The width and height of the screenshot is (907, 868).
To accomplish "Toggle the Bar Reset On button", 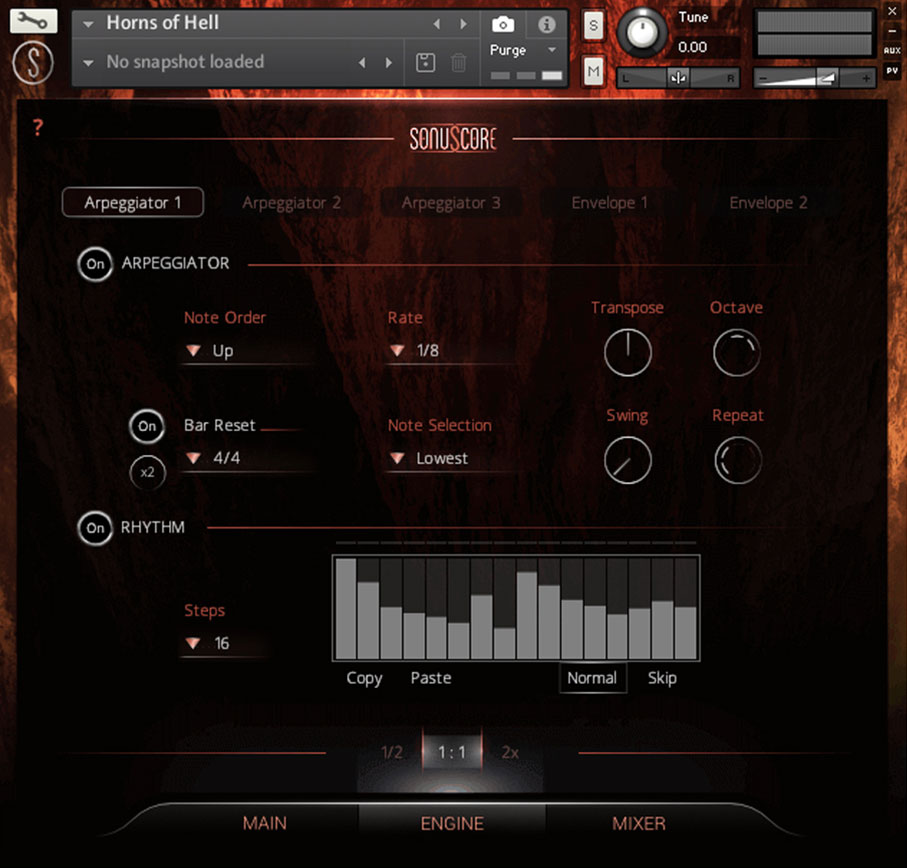I will (147, 426).
